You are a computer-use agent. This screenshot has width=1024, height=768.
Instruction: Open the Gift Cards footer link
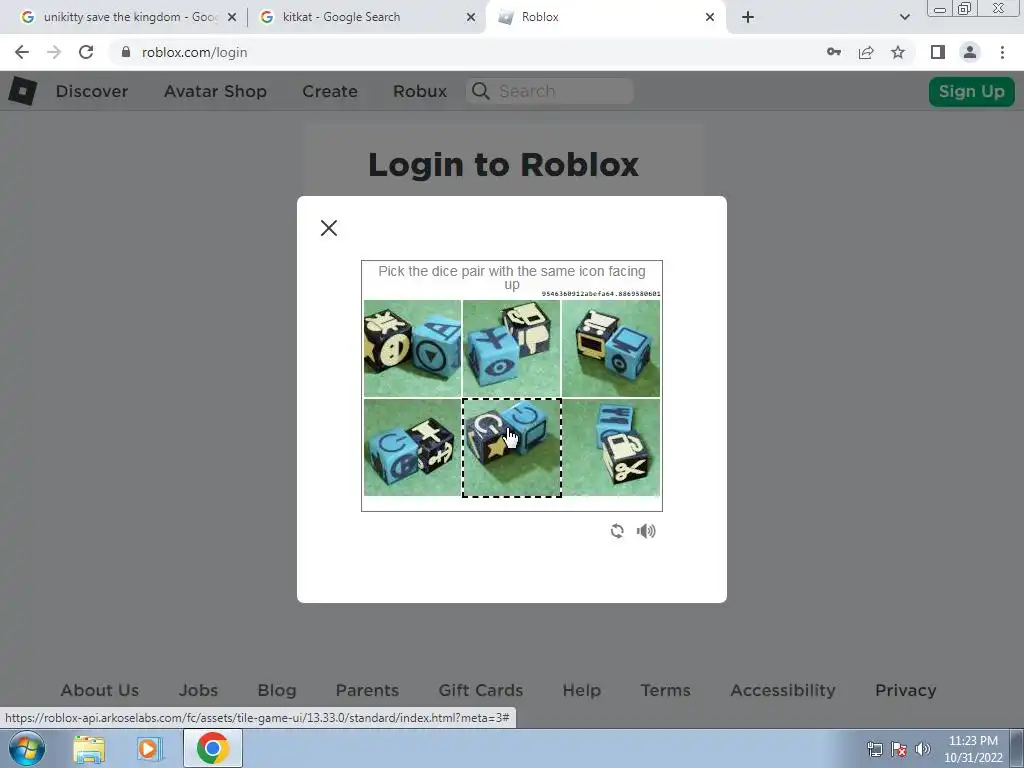(x=481, y=690)
